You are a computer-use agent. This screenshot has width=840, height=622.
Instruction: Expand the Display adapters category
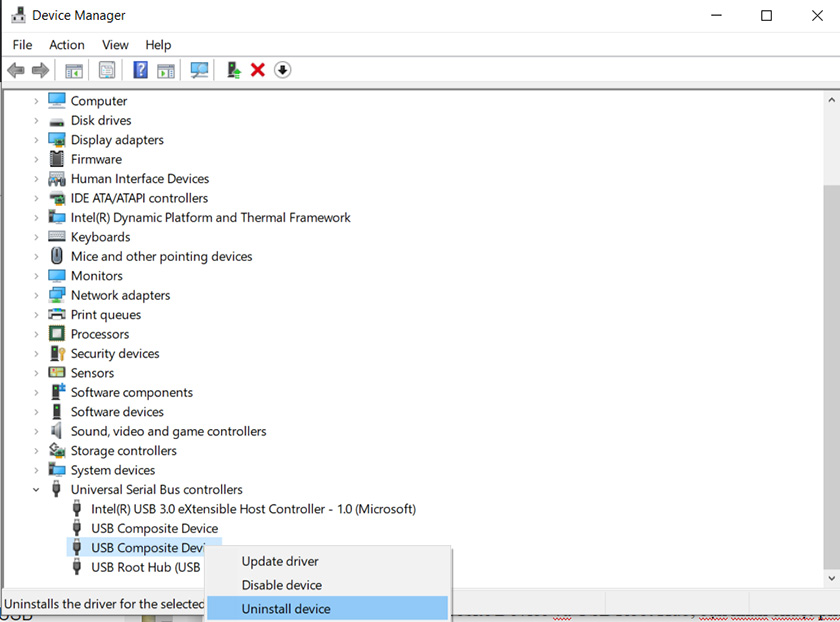pyautogui.click(x=36, y=140)
